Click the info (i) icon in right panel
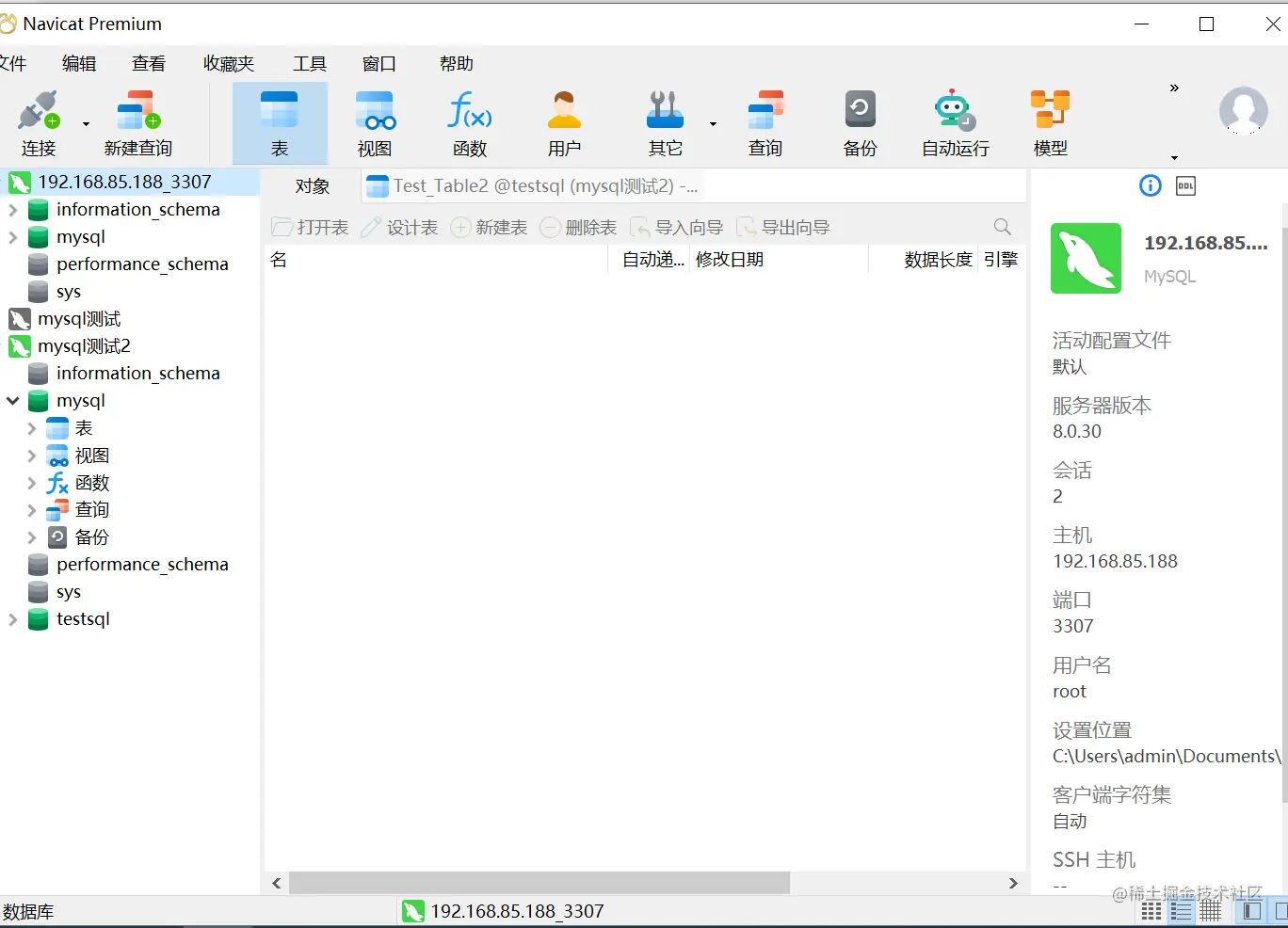Screen dimensions: 1288x928 [x=1150, y=185]
